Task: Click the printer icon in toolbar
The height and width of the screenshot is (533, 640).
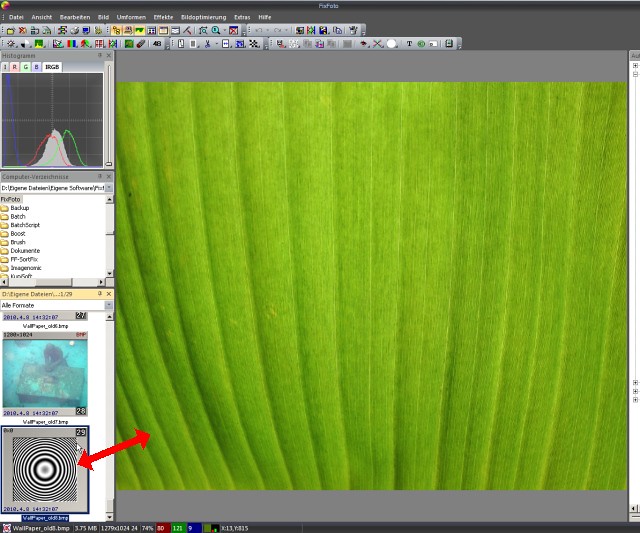Action: tap(74, 31)
